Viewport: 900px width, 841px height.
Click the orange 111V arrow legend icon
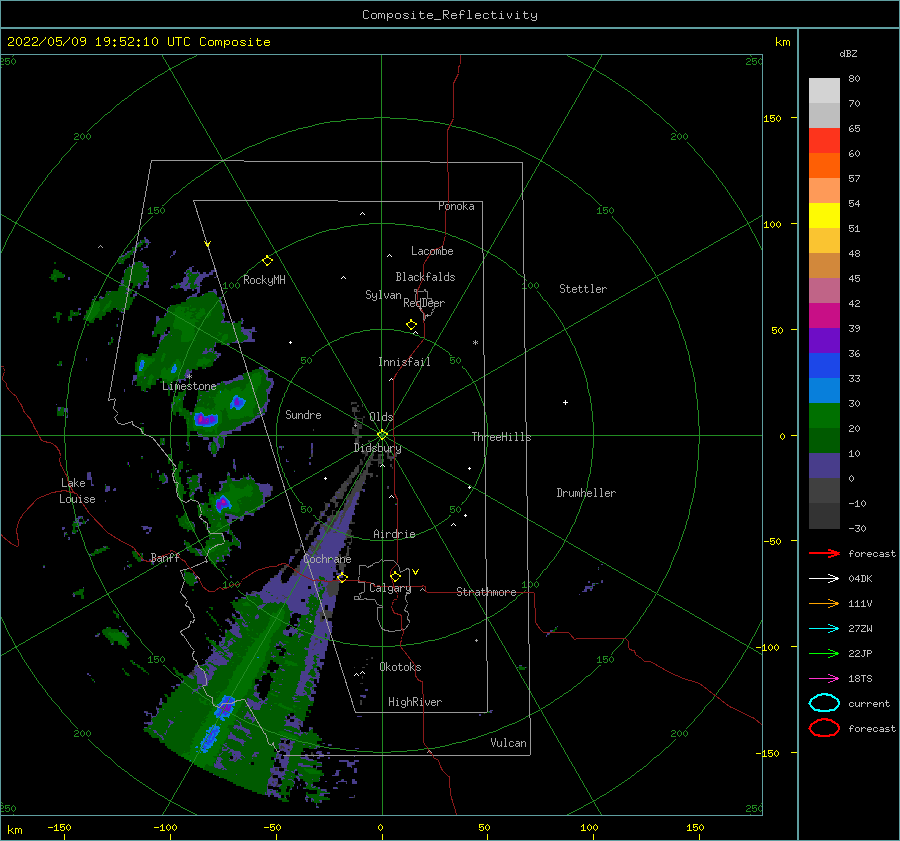pyautogui.click(x=824, y=603)
